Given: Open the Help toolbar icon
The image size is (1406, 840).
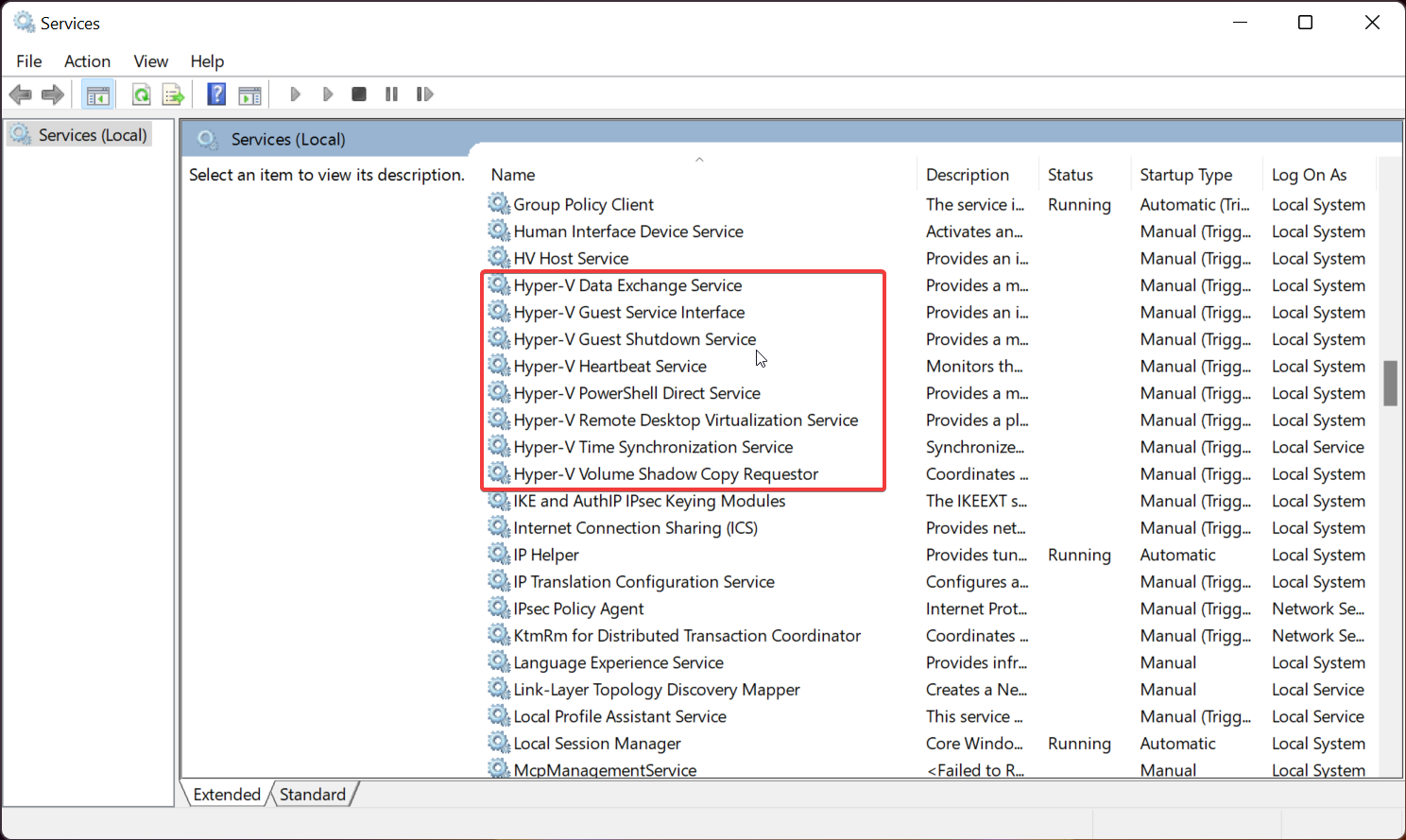Looking at the screenshot, I should pyautogui.click(x=216, y=94).
